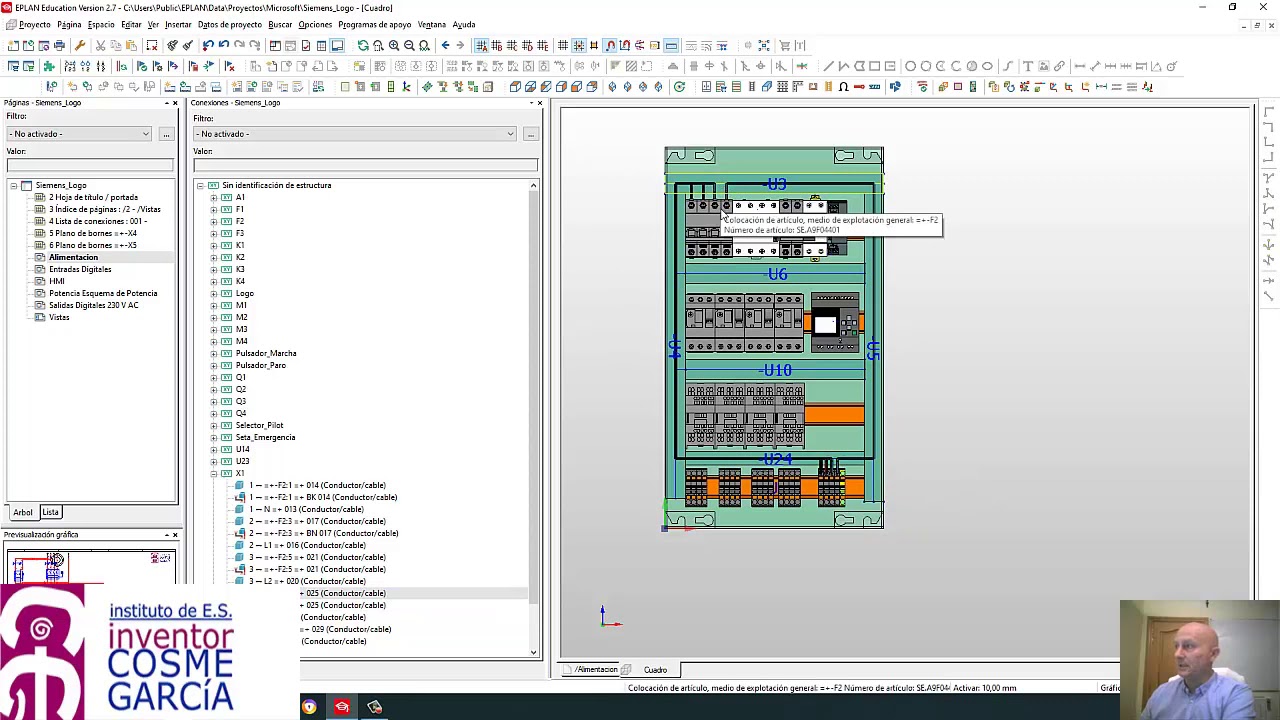
Task: Toggle the red magnet object snap
Action: 610,45
